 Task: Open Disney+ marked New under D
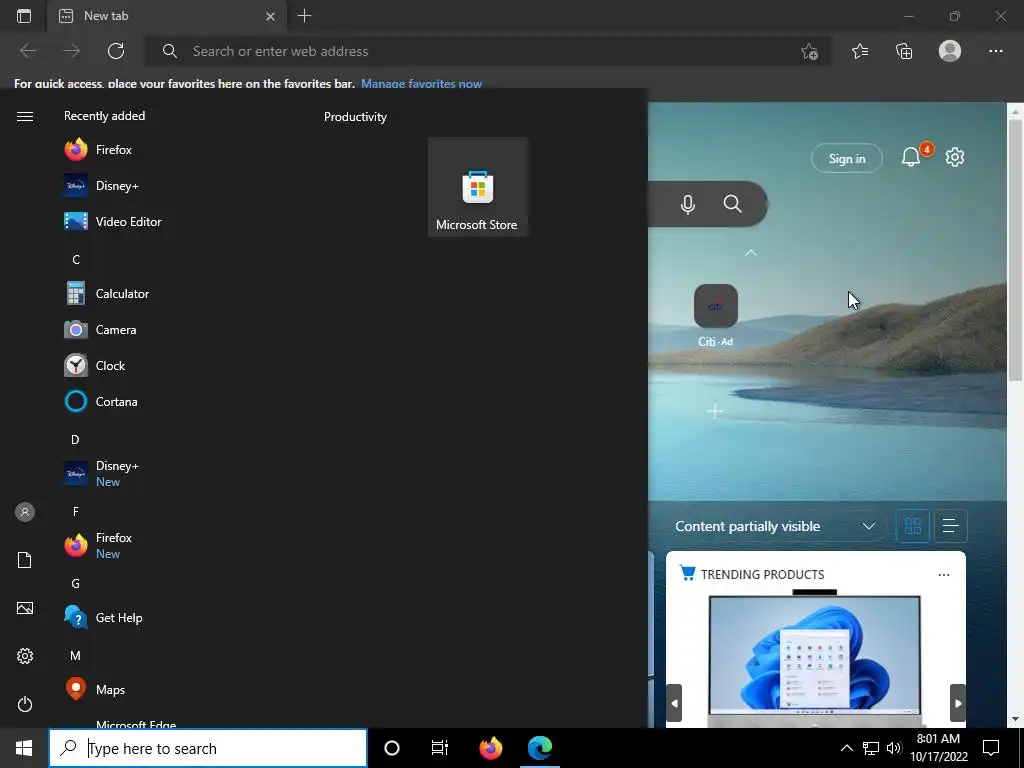[x=101, y=473]
